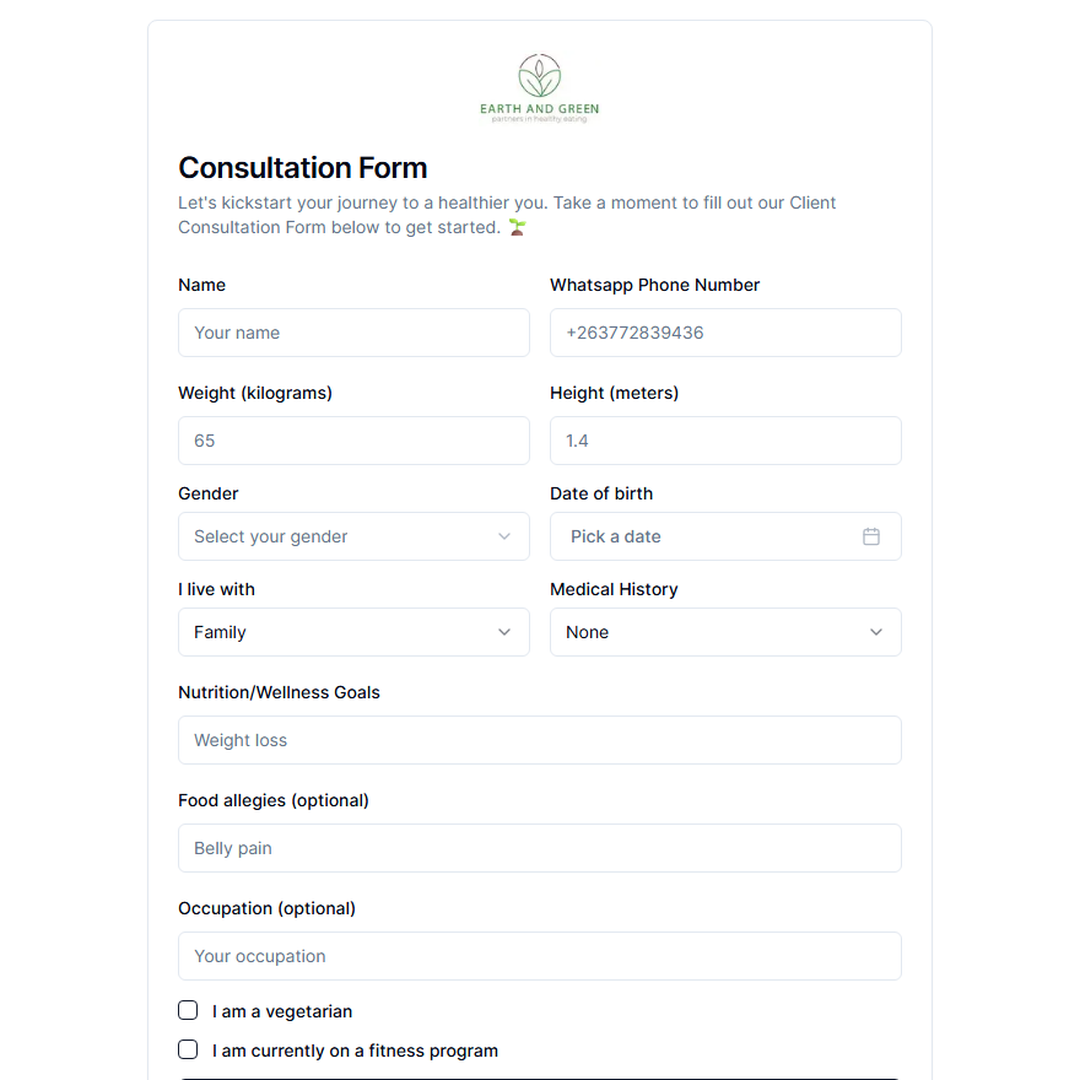Click the Food allergies optional field
The height and width of the screenshot is (1080, 1080).
click(x=540, y=849)
